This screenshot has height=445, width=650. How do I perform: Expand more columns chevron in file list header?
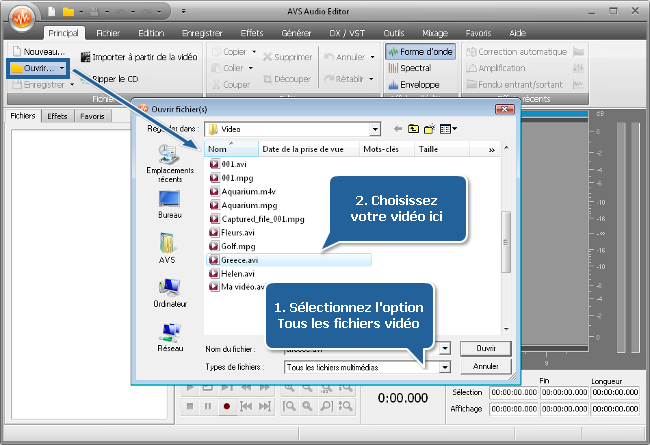pos(492,150)
